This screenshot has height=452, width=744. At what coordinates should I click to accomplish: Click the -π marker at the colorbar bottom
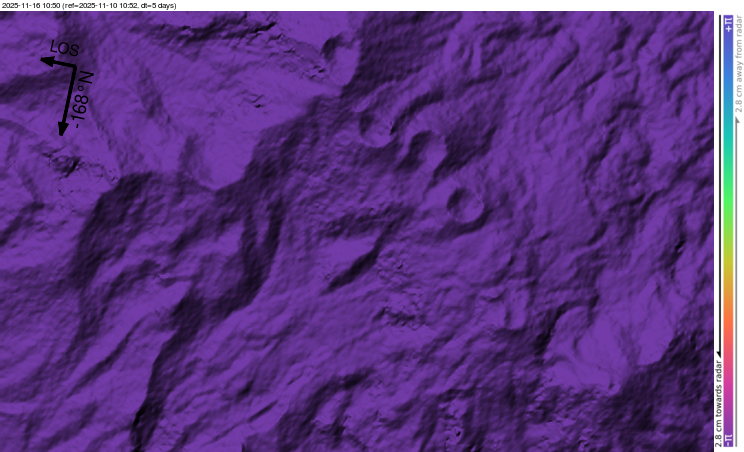click(x=728, y=439)
